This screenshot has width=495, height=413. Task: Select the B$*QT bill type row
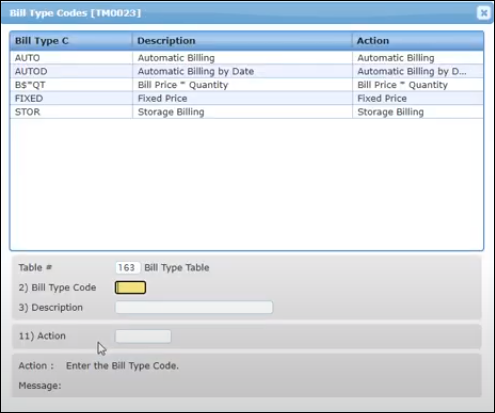[247, 85]
